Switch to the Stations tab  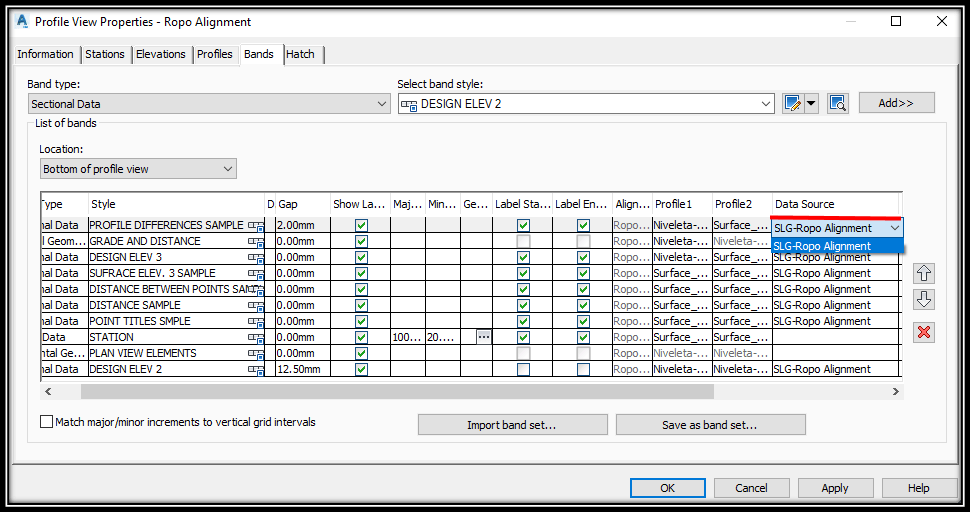click(105, 54)
